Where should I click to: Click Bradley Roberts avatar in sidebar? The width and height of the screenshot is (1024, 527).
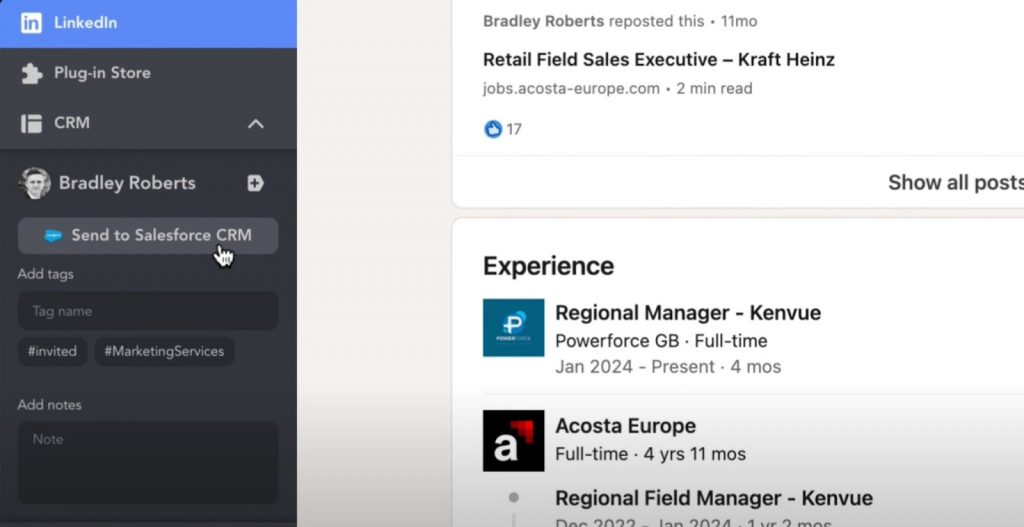tap(35, 183)
